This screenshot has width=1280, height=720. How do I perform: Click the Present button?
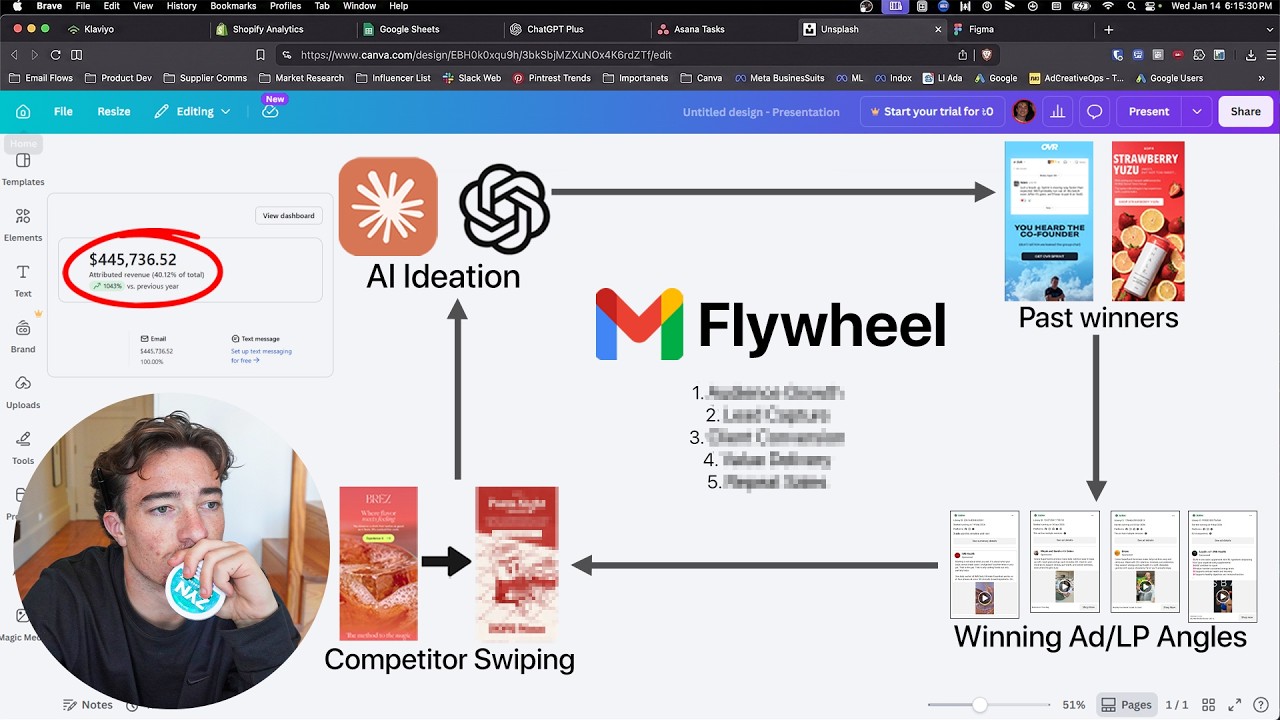(1149, 112)
